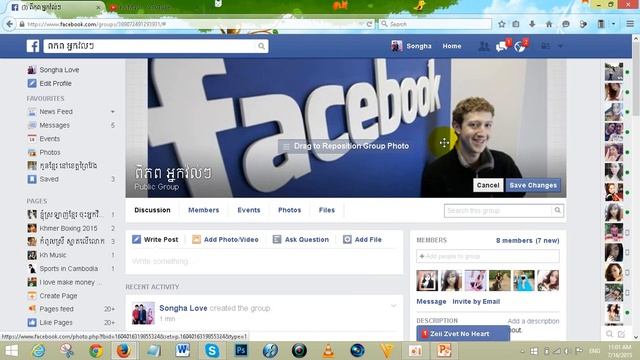
Task: Choose Add File in composer
Action: coord(362,240)
